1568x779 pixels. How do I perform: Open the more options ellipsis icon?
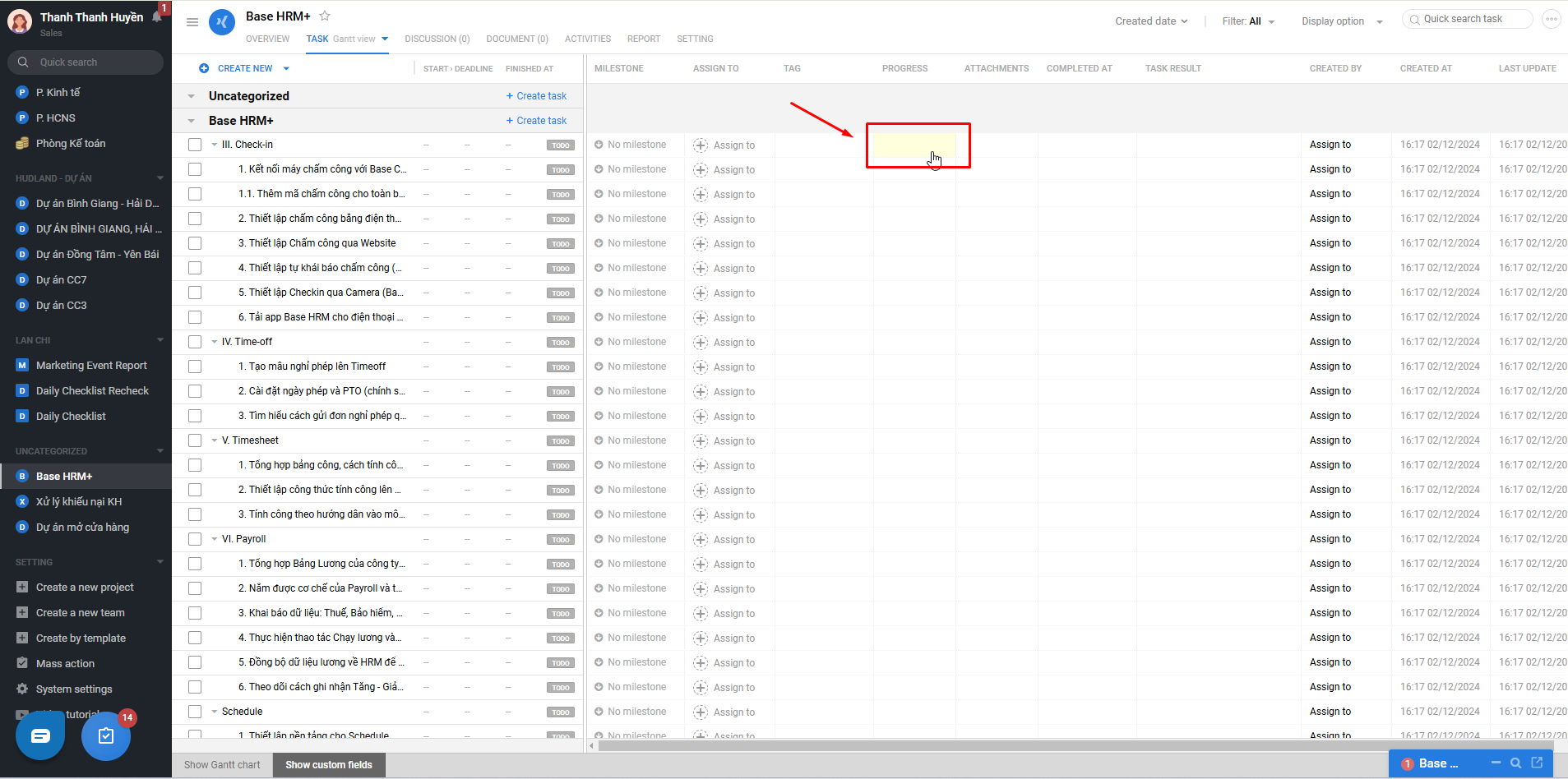[1551, 19]
